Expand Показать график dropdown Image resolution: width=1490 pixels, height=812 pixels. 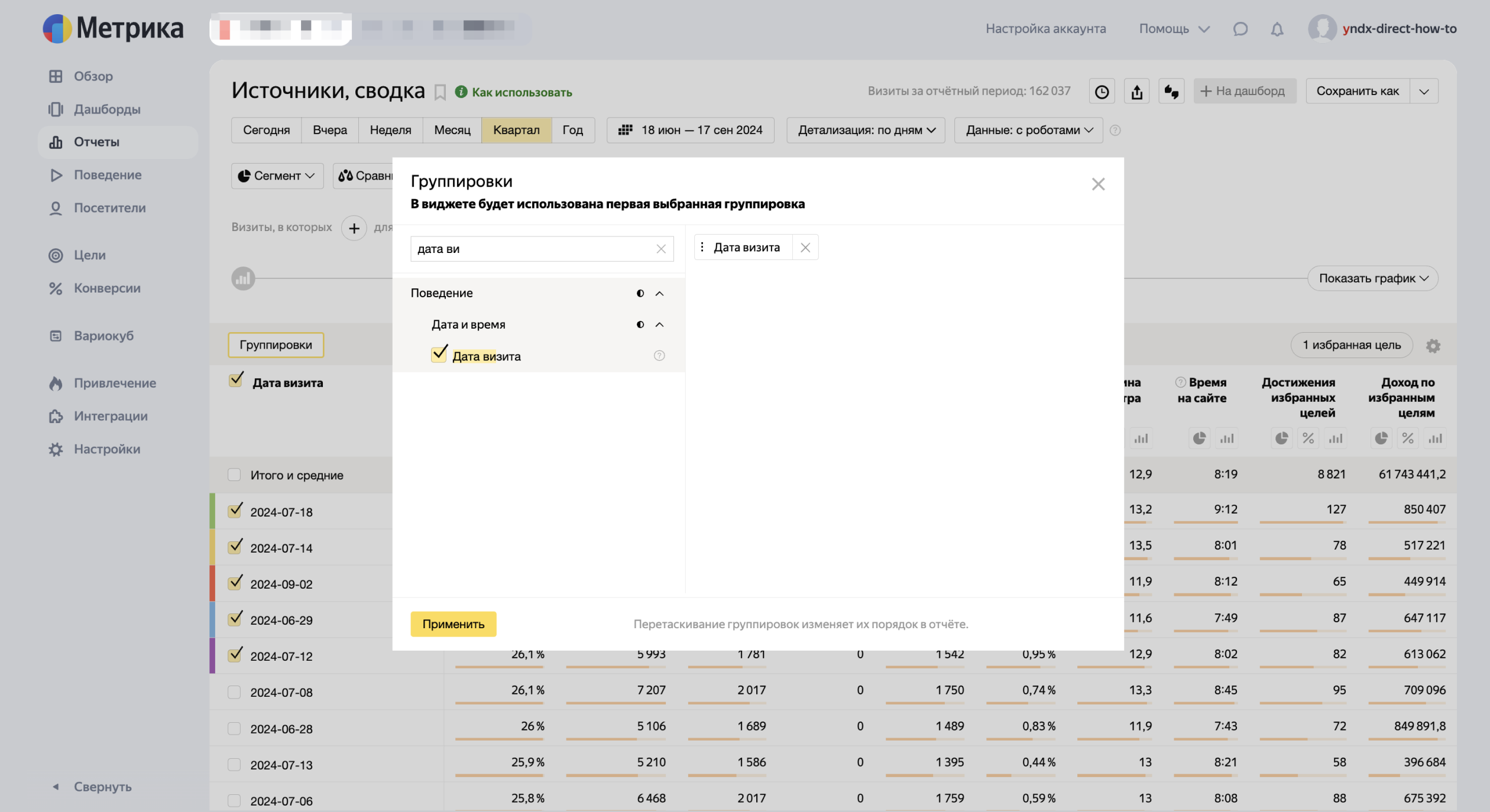coord(1373,278)
